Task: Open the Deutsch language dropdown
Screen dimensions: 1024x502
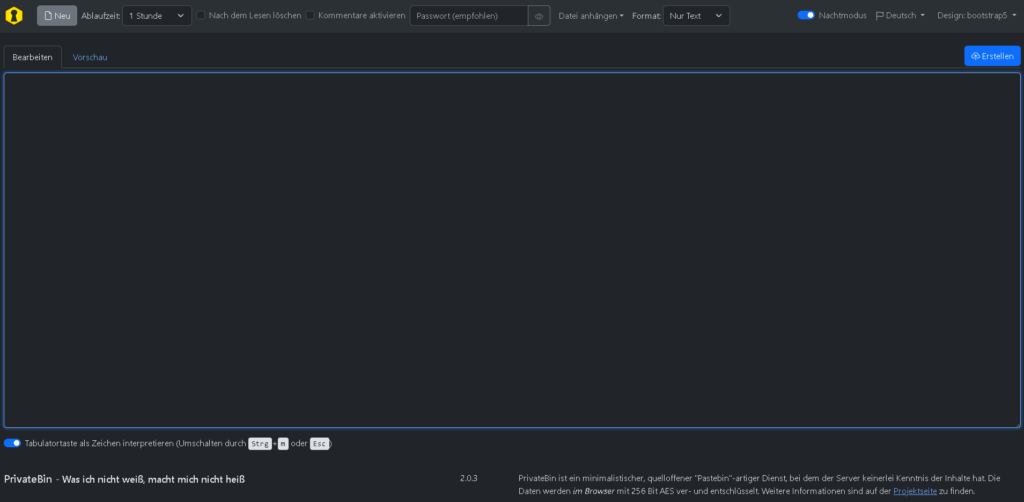Action: click(900, 16)
